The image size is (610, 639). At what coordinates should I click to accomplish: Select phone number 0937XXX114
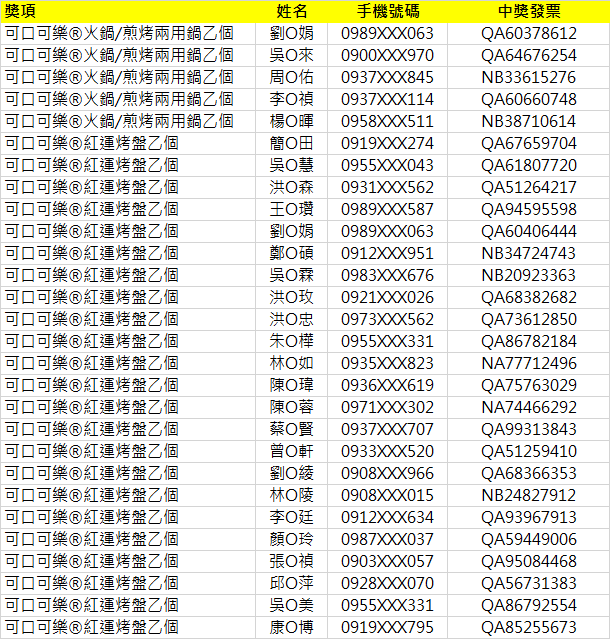point(387,99)
